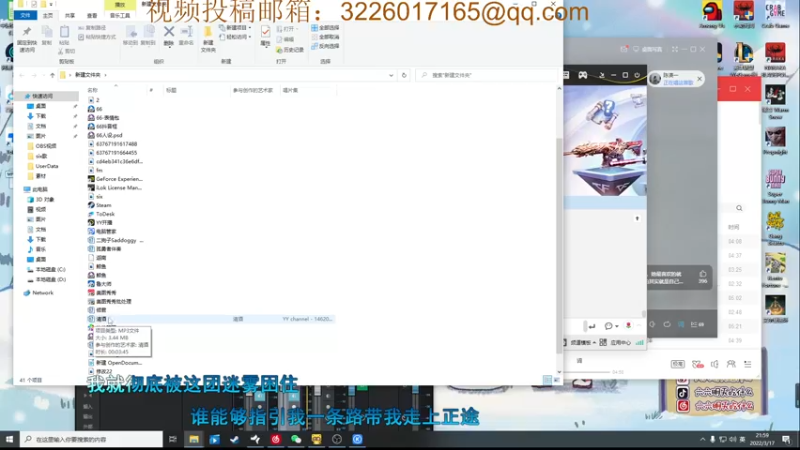Click the Explorer search box field
800x450 pixels.
[x=487, y=75]
